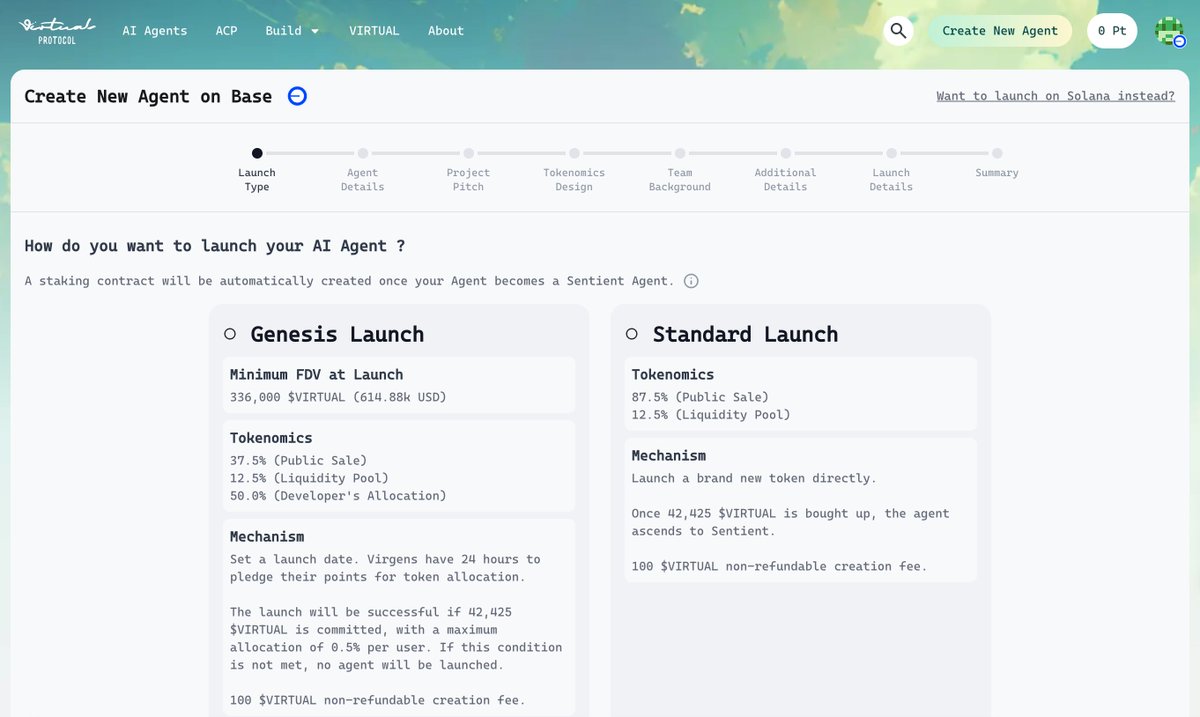Click the Launch Type step marker
Image resolution: width=1200 pixels, height=717 pixels.
[x=257, y=153]
